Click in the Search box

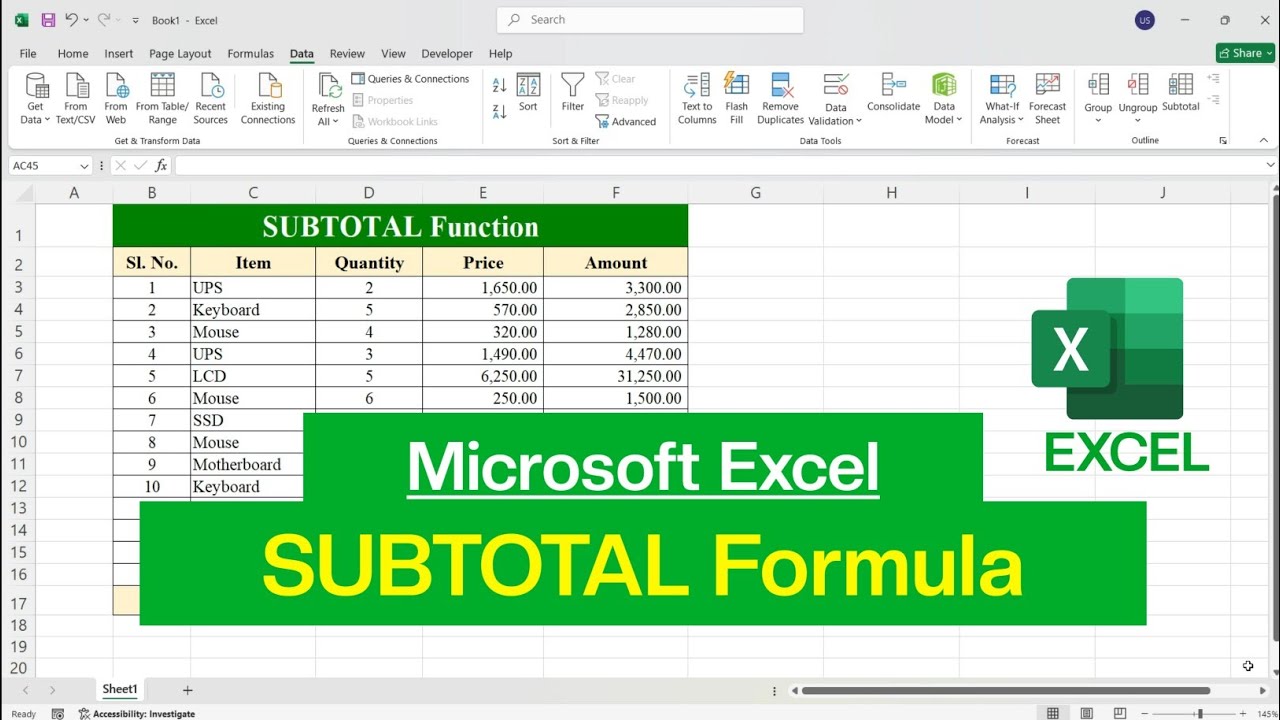click(x=650, y=19)
